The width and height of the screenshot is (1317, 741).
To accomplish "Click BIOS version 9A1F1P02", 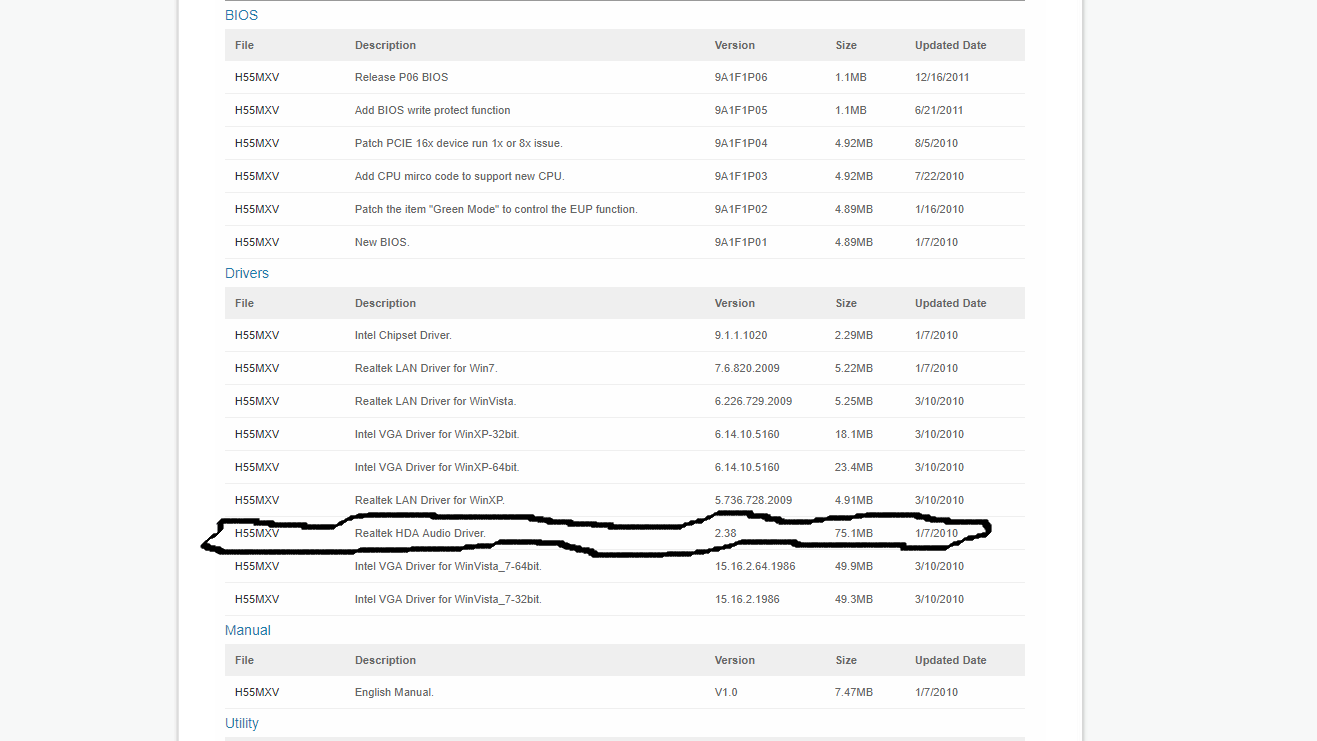I will pos(741,209).
